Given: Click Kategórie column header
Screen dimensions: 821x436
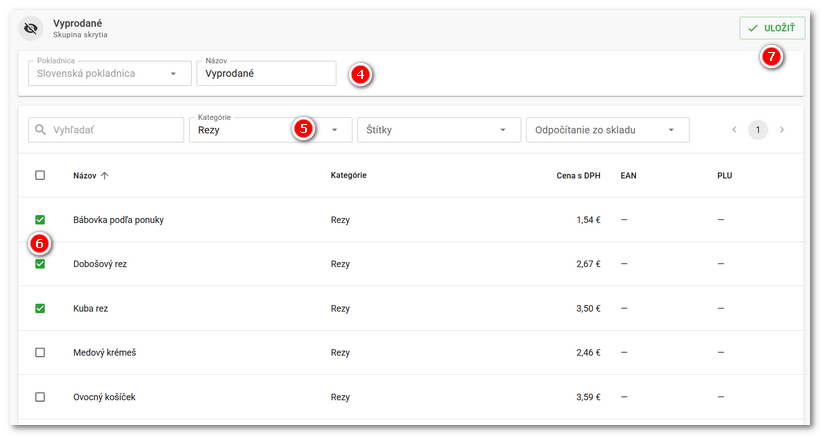Looking at the screenshot, I should 348,175.
